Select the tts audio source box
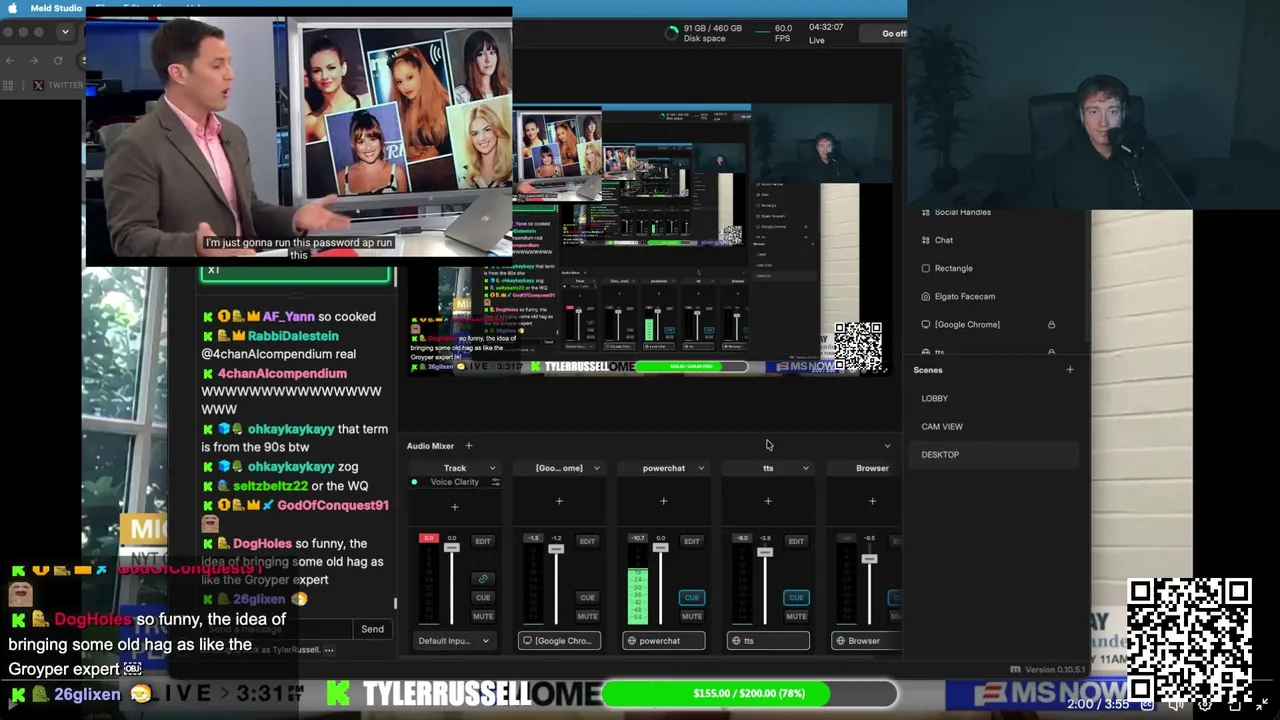This screenshot has height=720, width=1280. (x=768, y=641)
